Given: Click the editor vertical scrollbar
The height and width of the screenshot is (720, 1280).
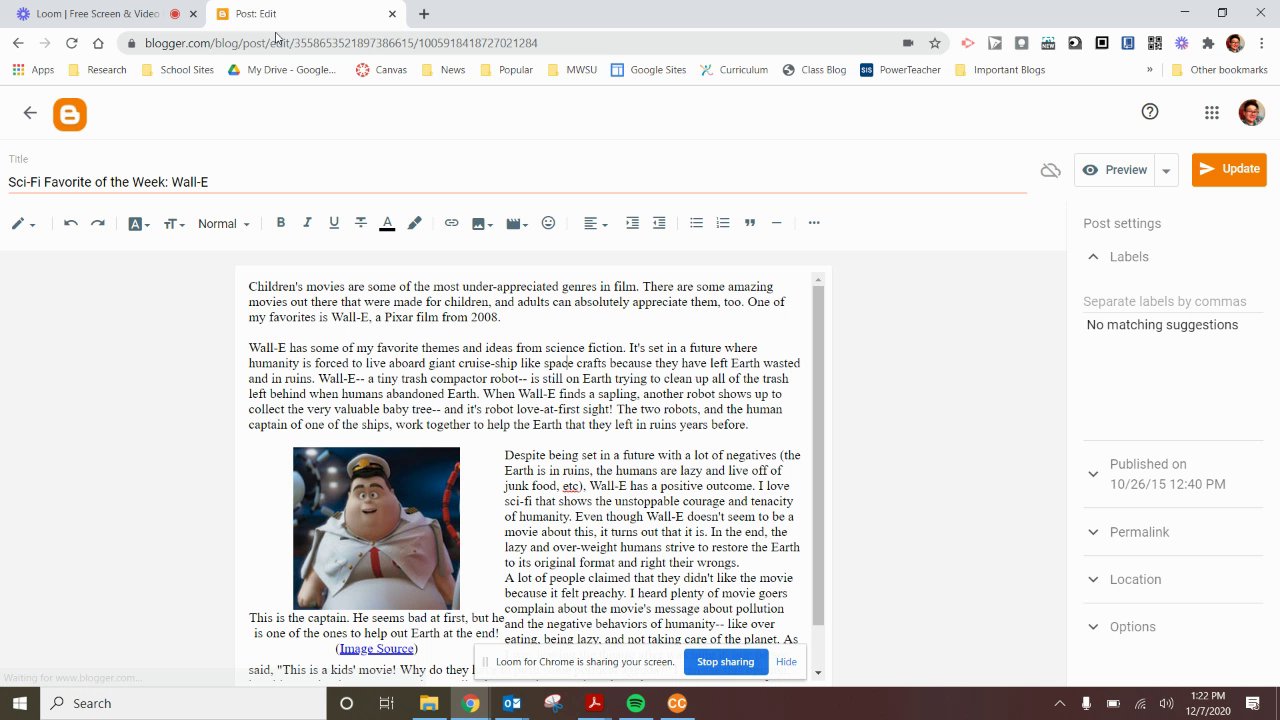Looking at the screenshot, I should 818,455.
